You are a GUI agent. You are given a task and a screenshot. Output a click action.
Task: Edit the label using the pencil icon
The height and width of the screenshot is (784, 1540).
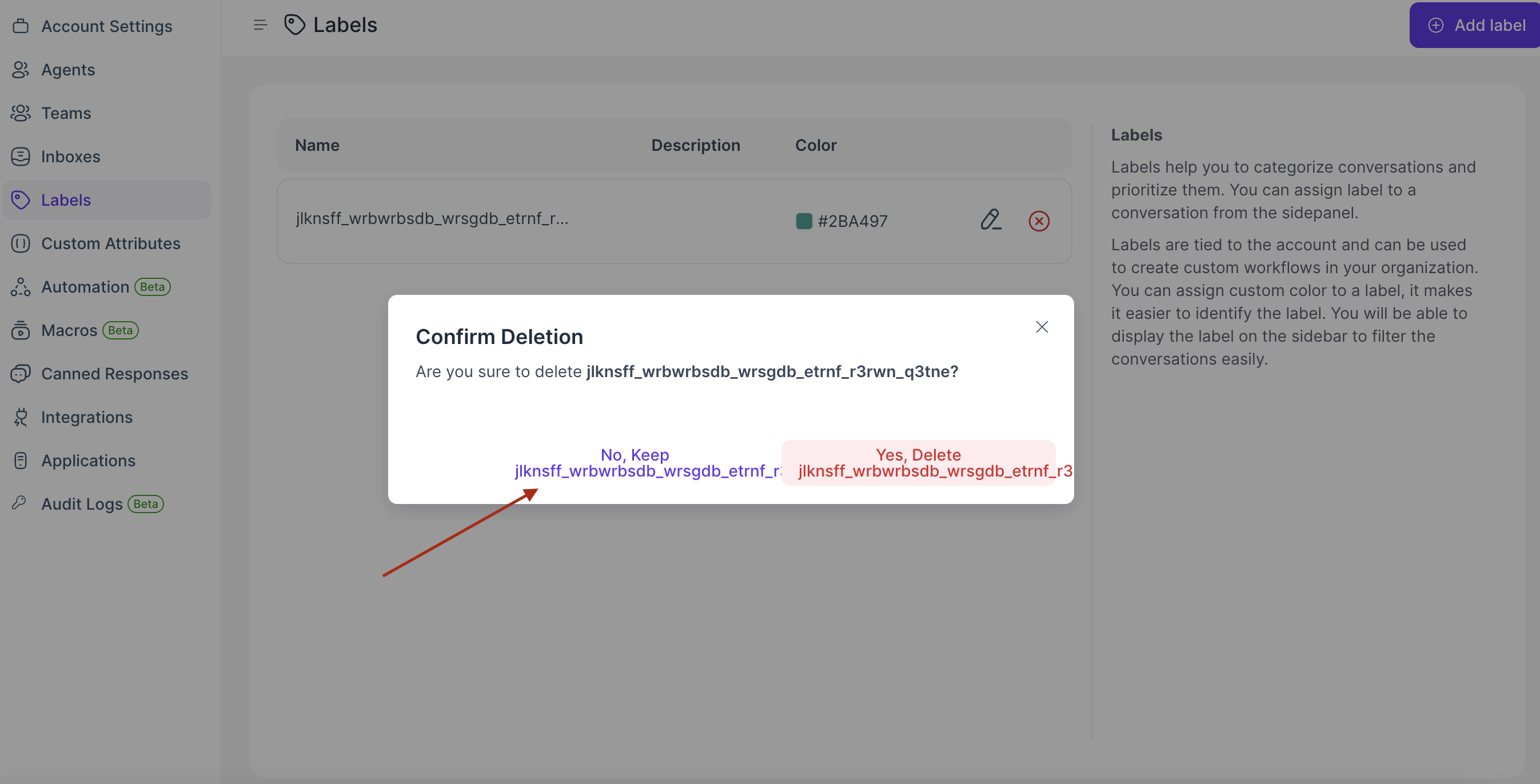pyautogui.click(x=991, y=221)
